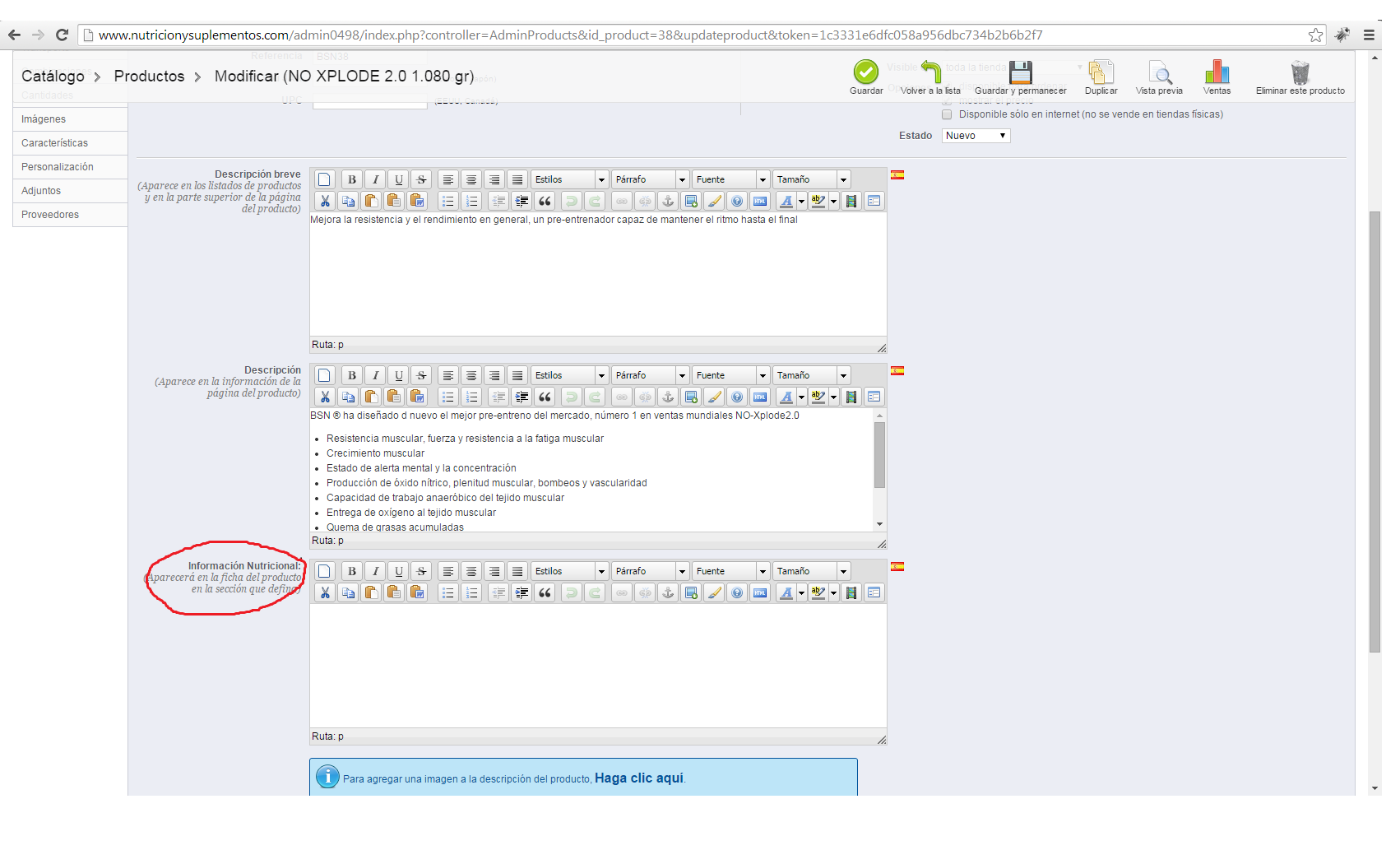Click Productos breadcrumb link
The image size is (1400, 864).
149,76
